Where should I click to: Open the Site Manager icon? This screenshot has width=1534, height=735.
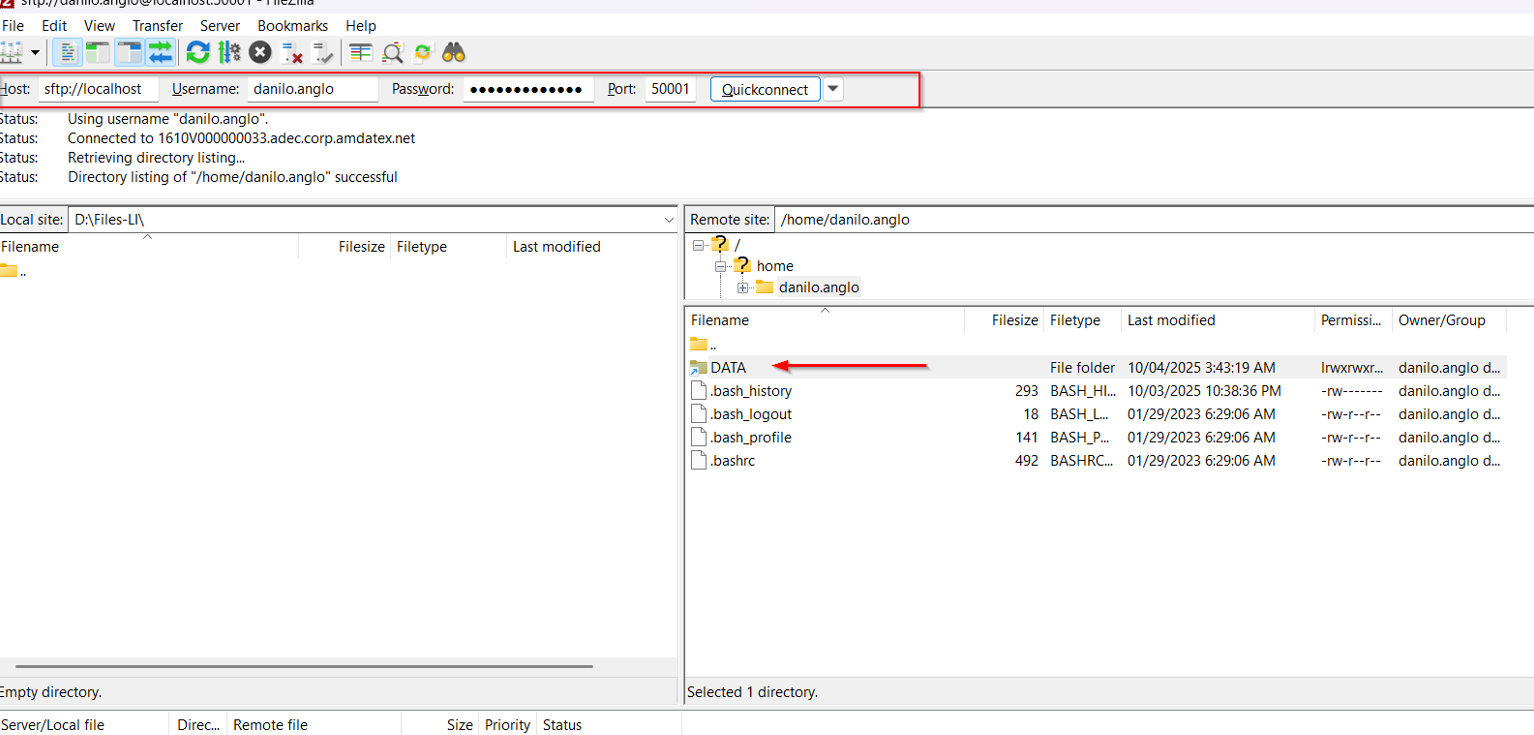pos(11,52)
